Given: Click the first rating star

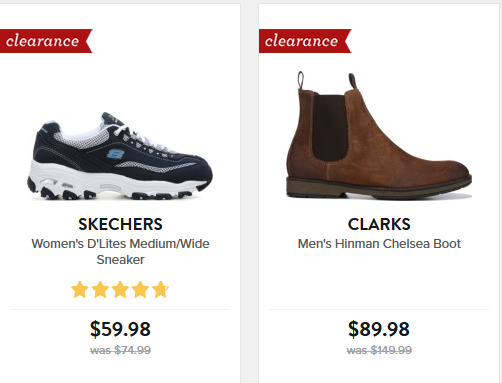Looking at the screenshot, I should (x=80, y=289).
